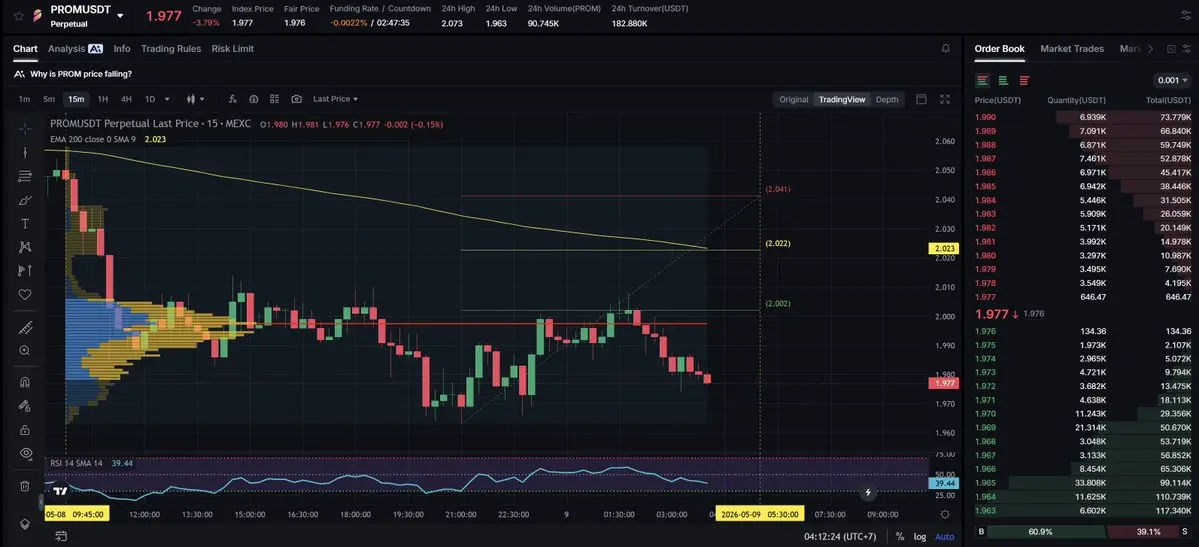Screen dimensions: 1199x547
Task: Click the ask price 1.990 row
Action: click(1082, 117)
